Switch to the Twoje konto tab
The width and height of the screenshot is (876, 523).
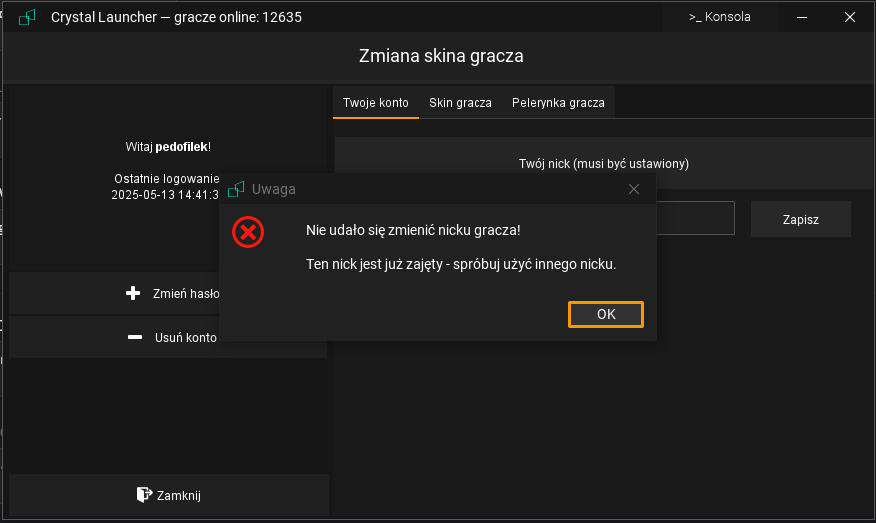(375, 103)
